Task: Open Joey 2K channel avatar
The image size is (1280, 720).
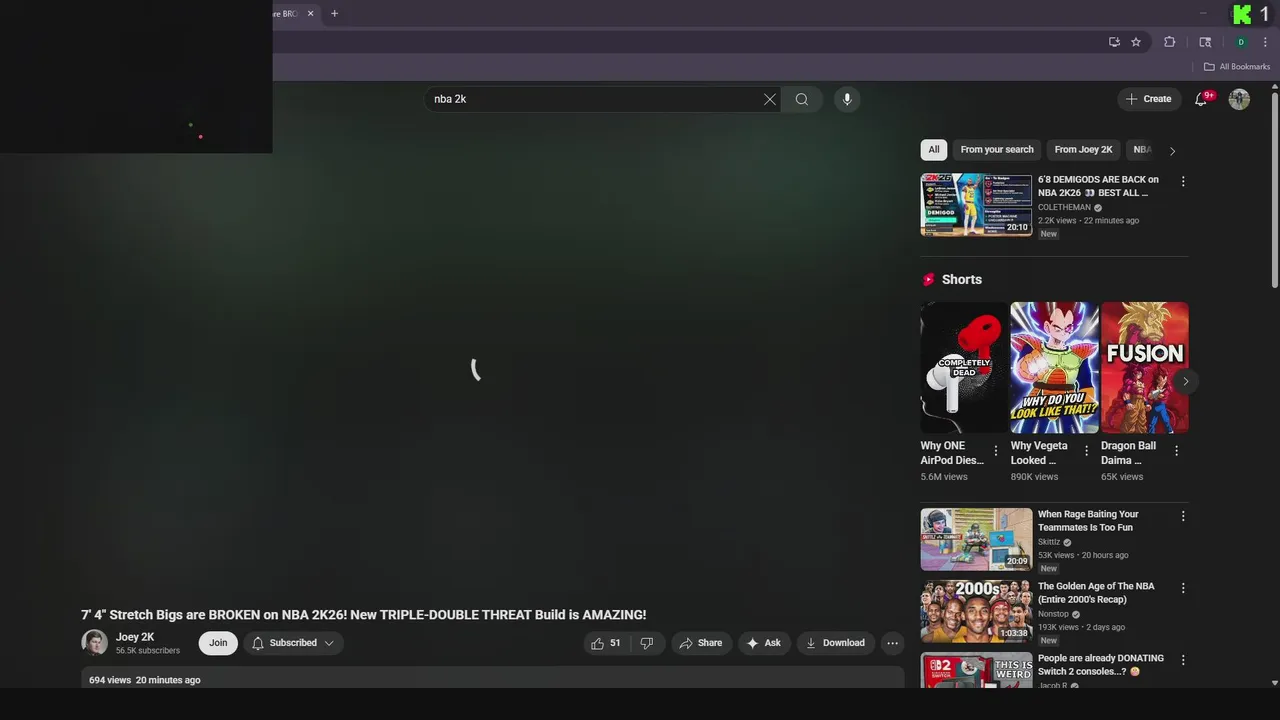Action: pyautogui.click(x=94, y=643)
